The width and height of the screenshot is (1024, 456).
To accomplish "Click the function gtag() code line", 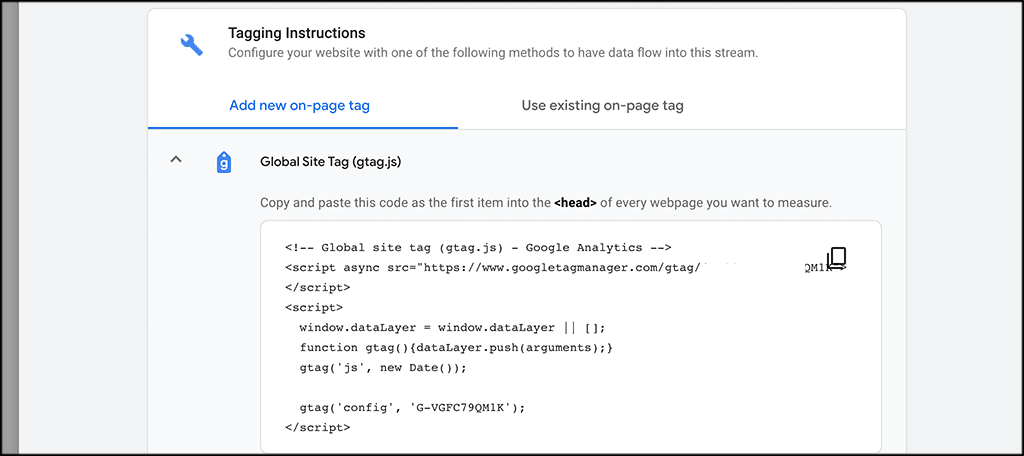I will click(455, 347).
